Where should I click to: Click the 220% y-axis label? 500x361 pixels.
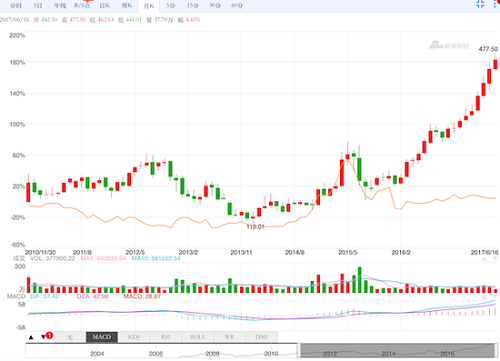[x=17, y=35]
